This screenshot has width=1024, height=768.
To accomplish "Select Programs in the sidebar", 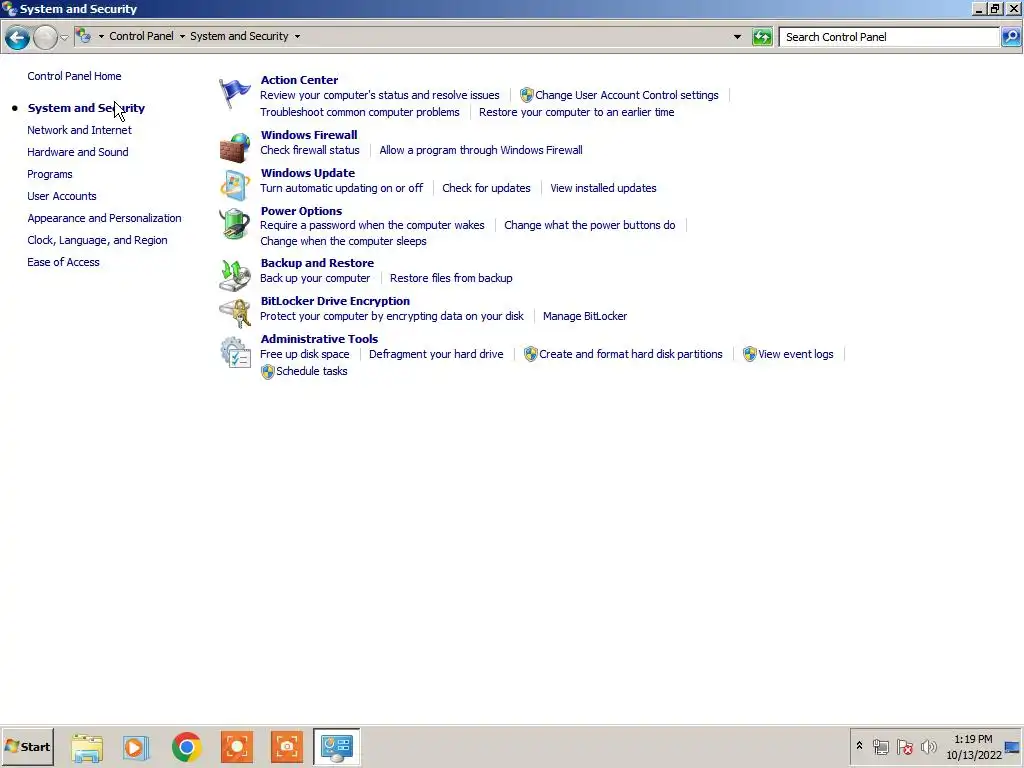I will pos(50,174).
